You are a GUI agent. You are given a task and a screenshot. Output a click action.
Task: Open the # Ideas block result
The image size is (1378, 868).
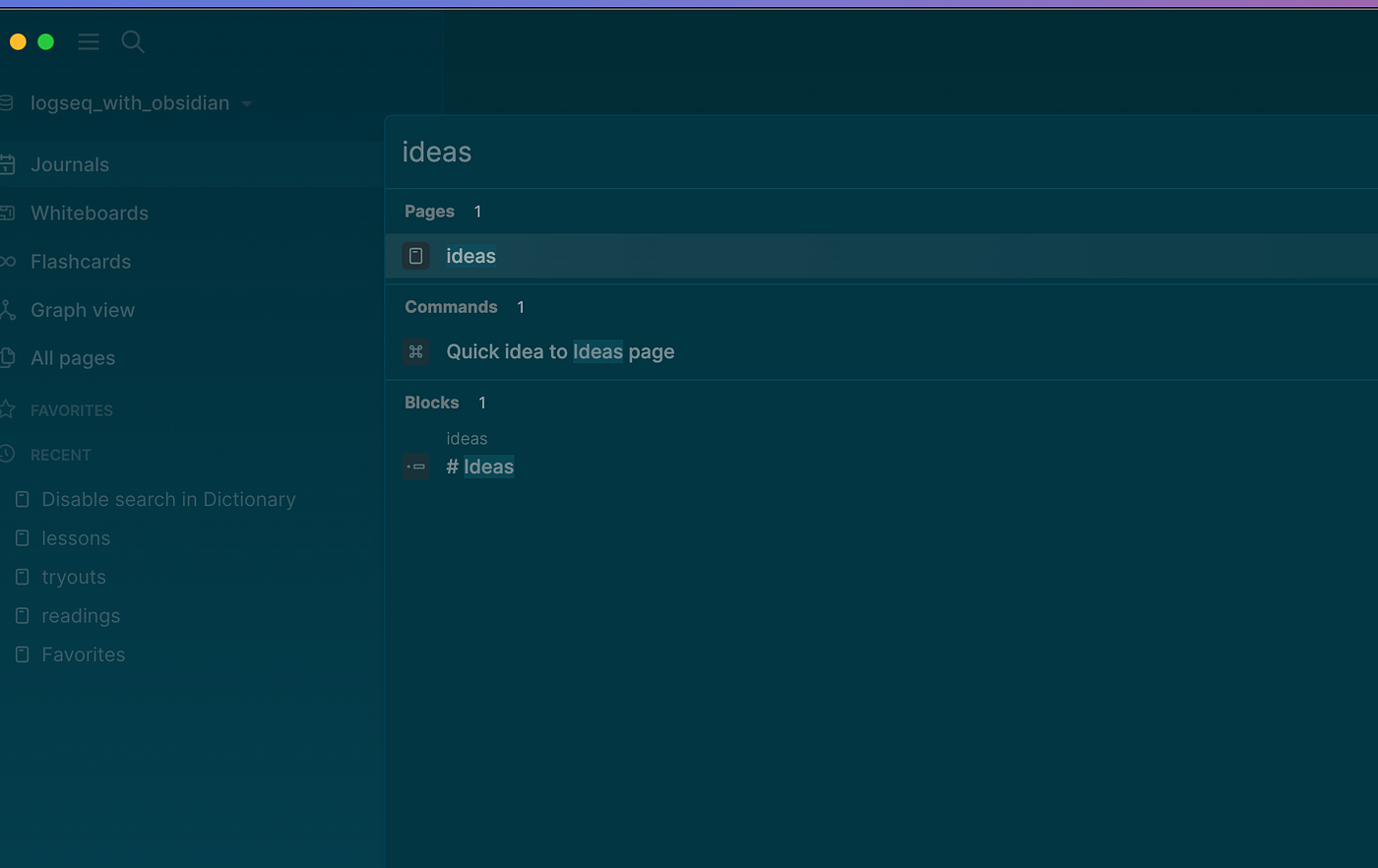click(480, 466)
